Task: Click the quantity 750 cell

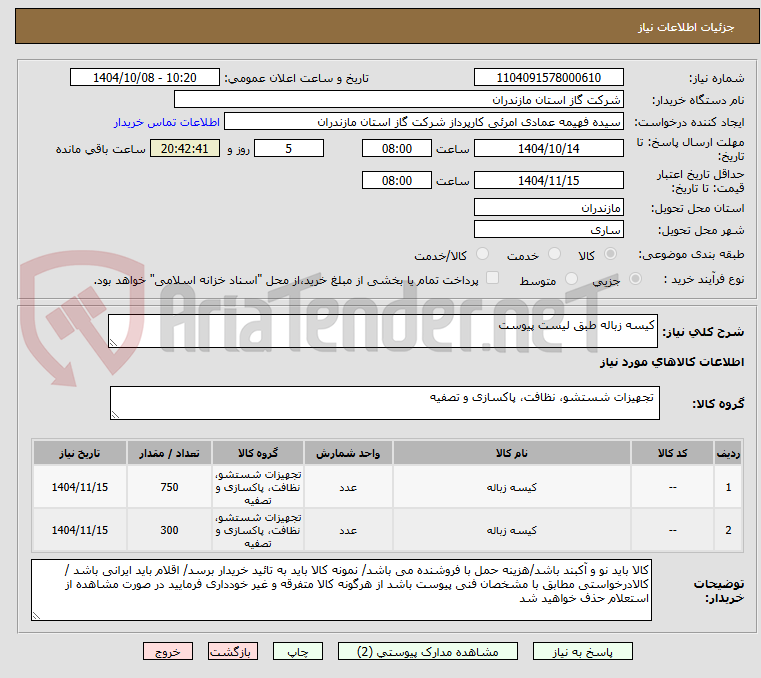Action: [x=169, y=487]
